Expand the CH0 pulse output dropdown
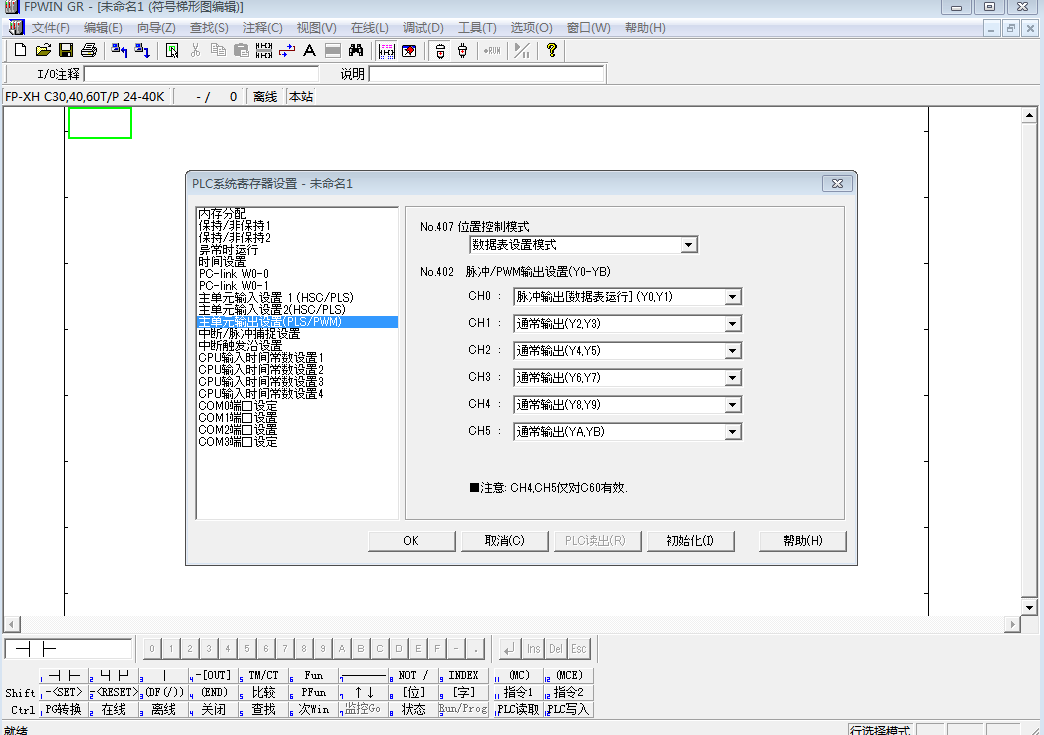Image resolution: width=1044 pixels, height=735 pixels. (732, 297)
